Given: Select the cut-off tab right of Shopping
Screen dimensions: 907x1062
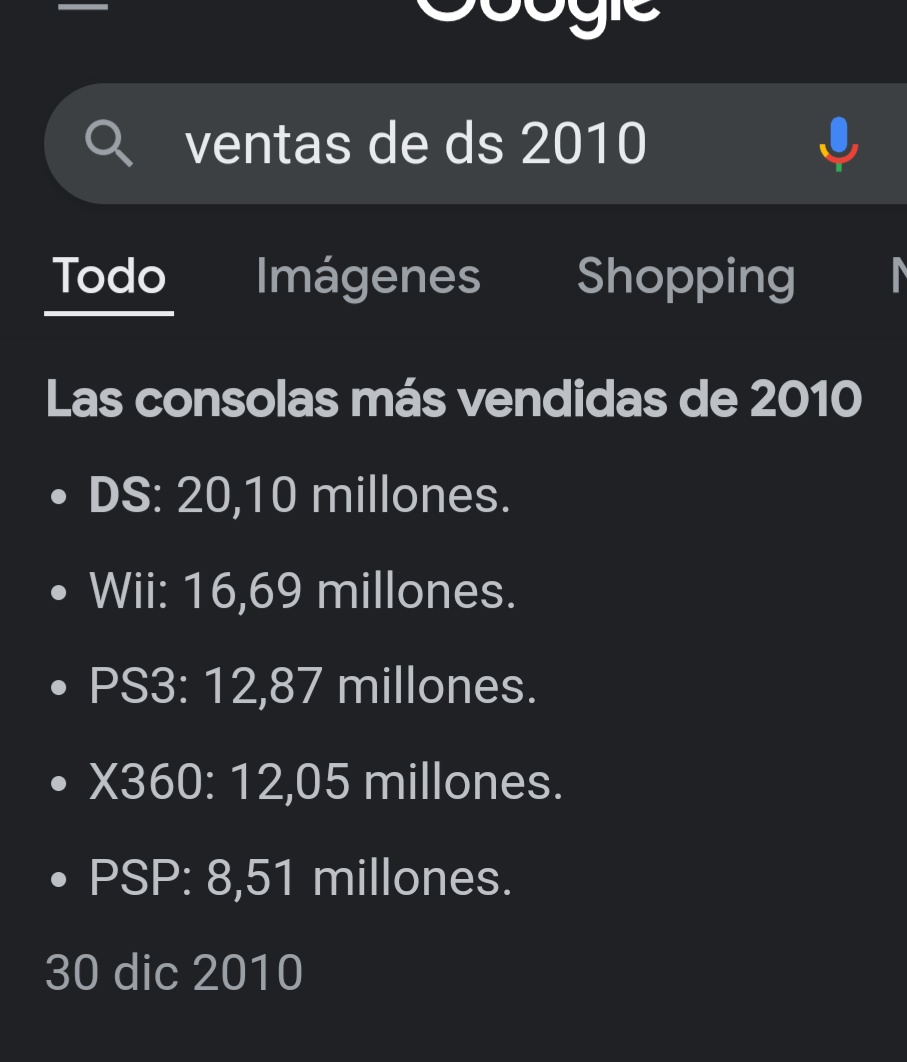Looking at the screenshot, I should coord(897,276).
